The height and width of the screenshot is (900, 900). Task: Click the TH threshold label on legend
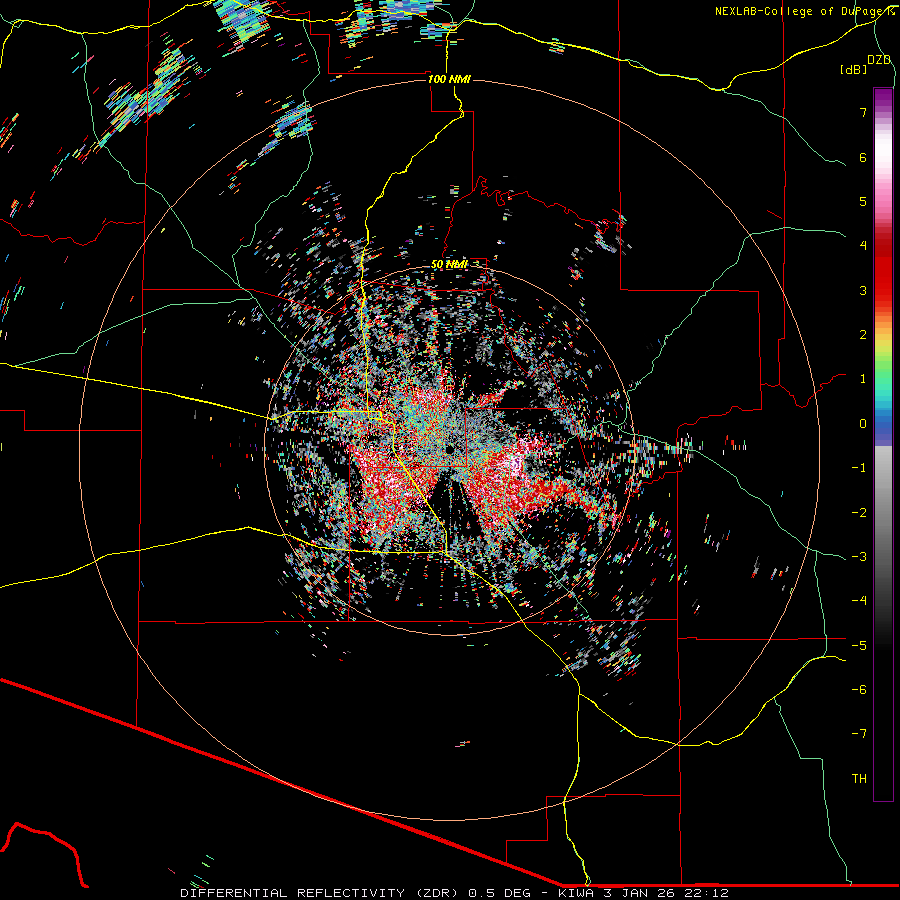859,779
